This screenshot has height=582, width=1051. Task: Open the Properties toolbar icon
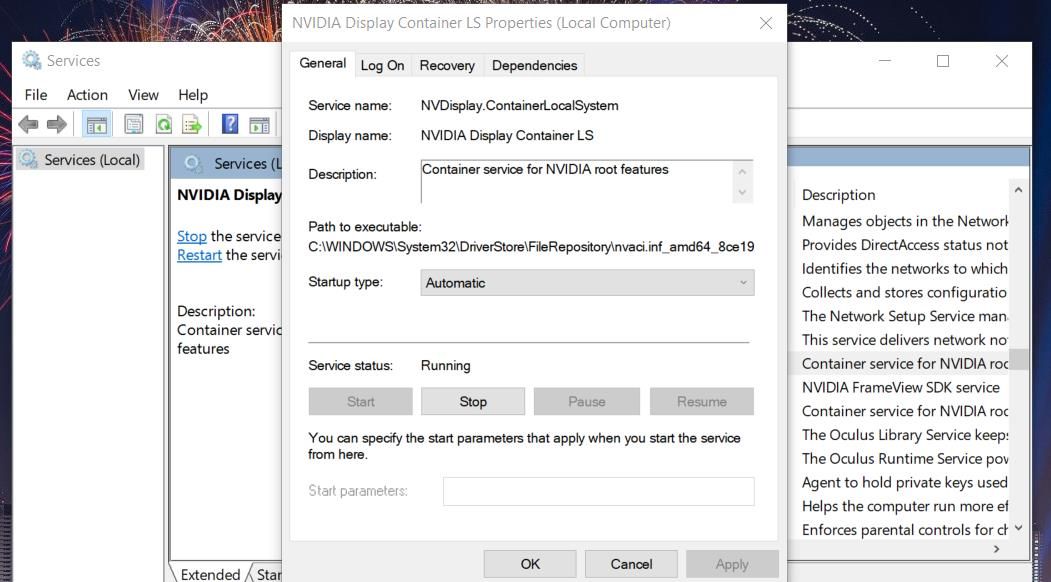click(x=133, y=125)
